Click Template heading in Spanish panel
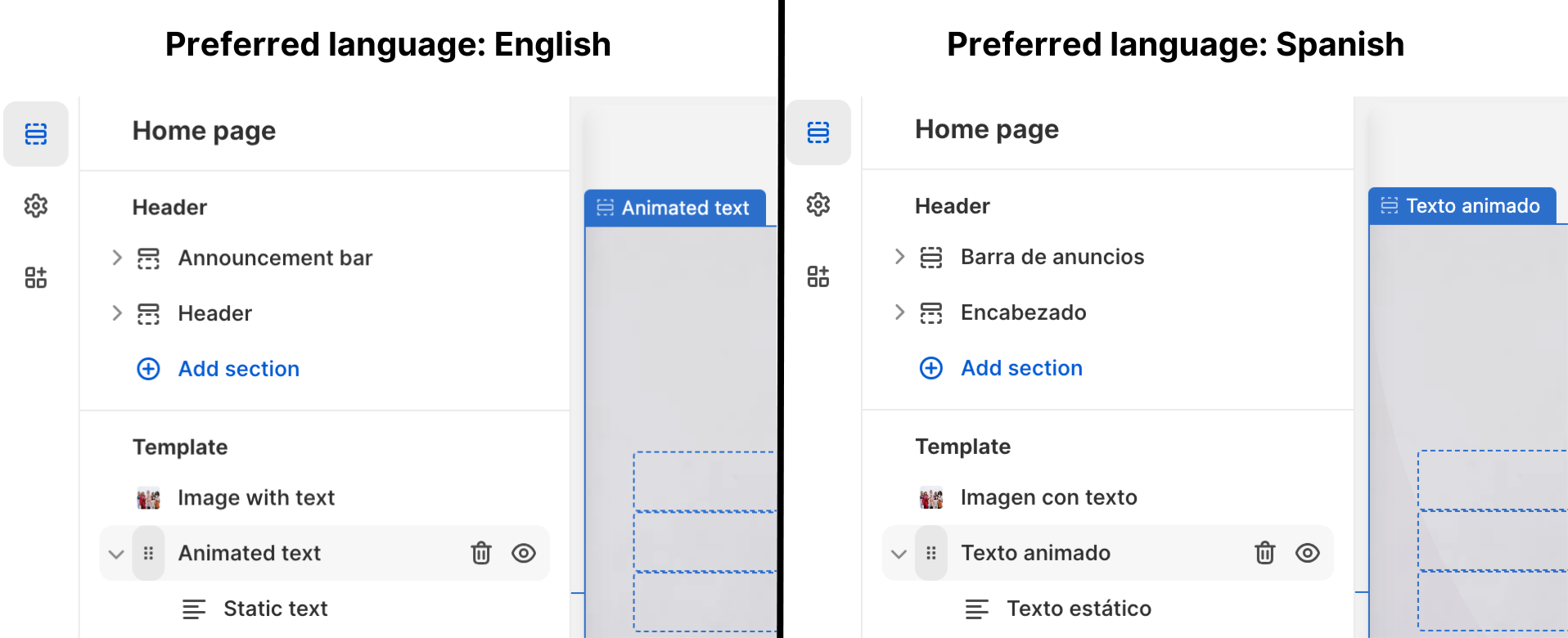 click(x=962, y=447)
